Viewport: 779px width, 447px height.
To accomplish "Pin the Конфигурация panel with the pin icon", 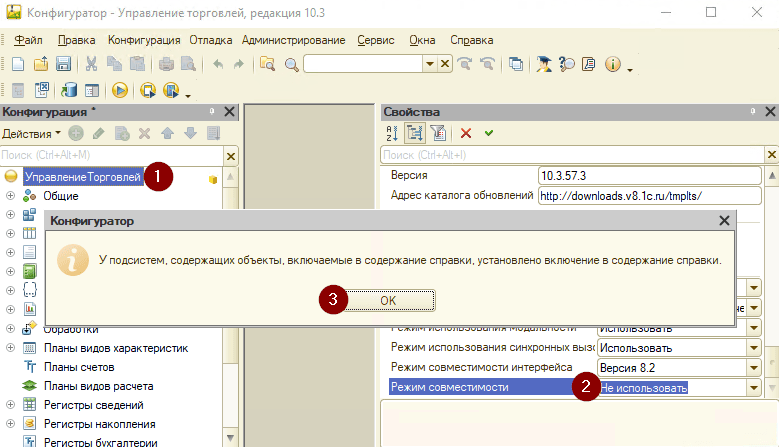I will pyautogui.click(x=212, y=112).
